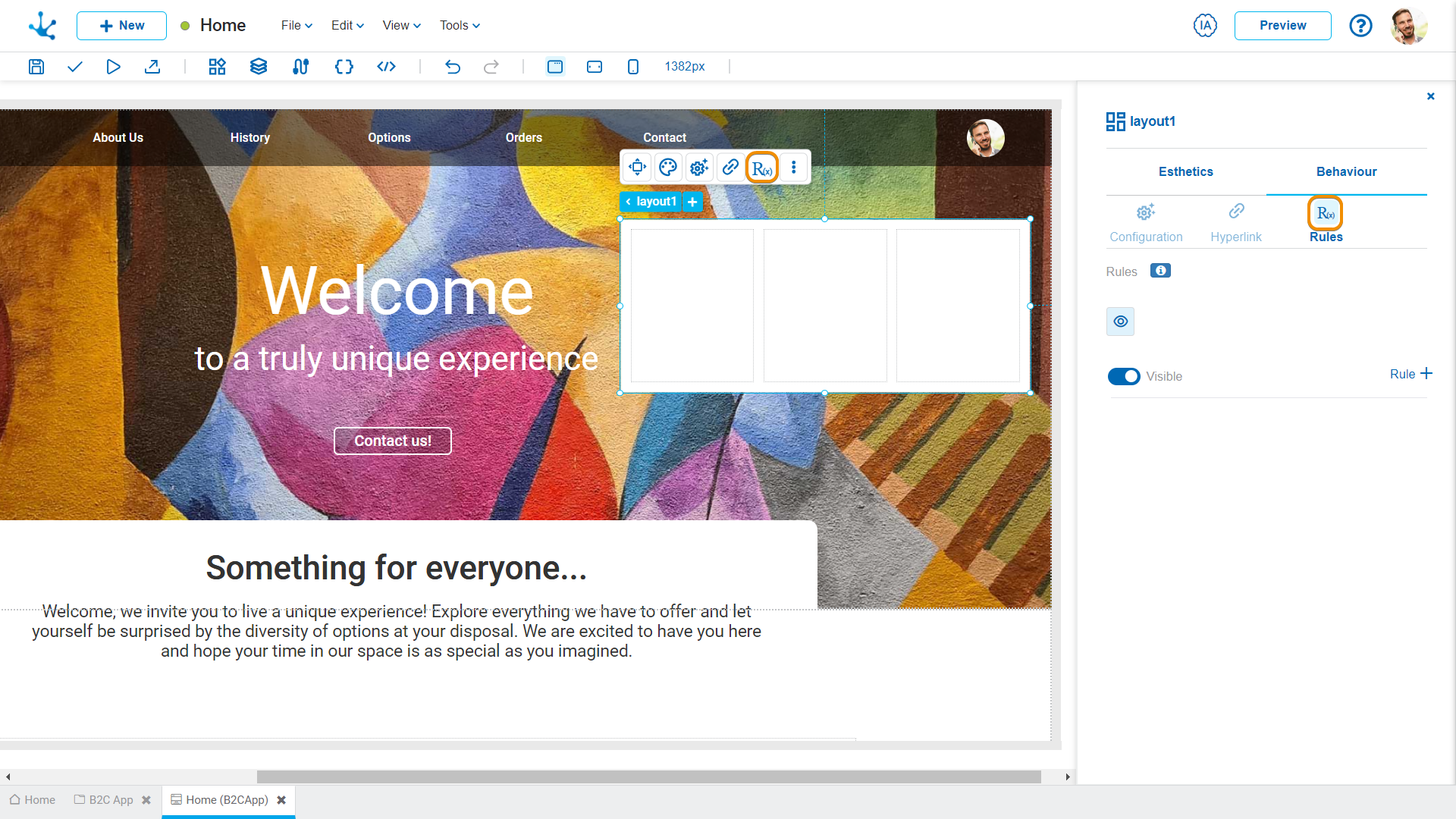Viewport: 1456px width, 819px height.
Task: Click the Rules tab in Behaviour panel
Action: [1325, 220]
